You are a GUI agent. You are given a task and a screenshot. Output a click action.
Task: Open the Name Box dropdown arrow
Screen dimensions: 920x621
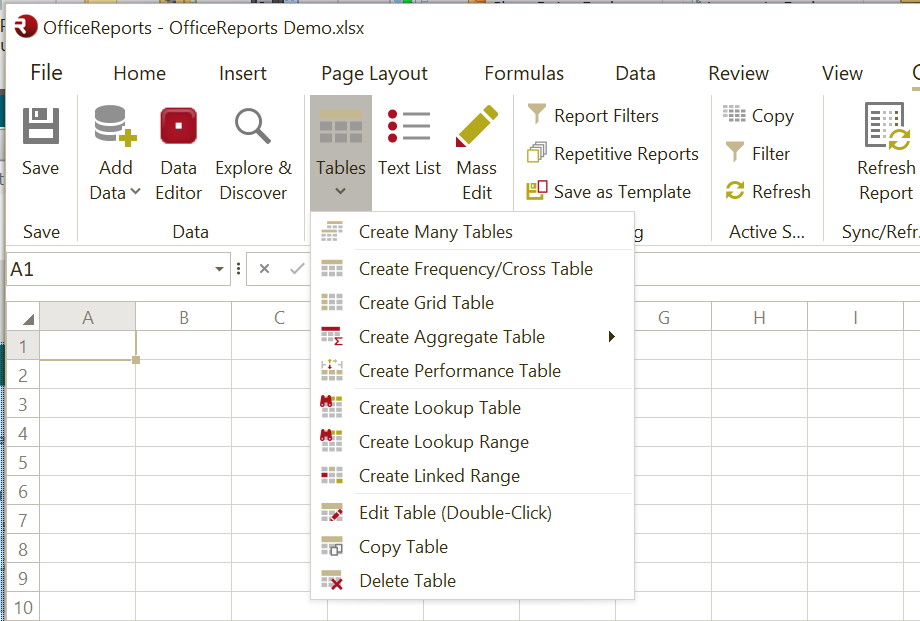click(x=219, y=269)
